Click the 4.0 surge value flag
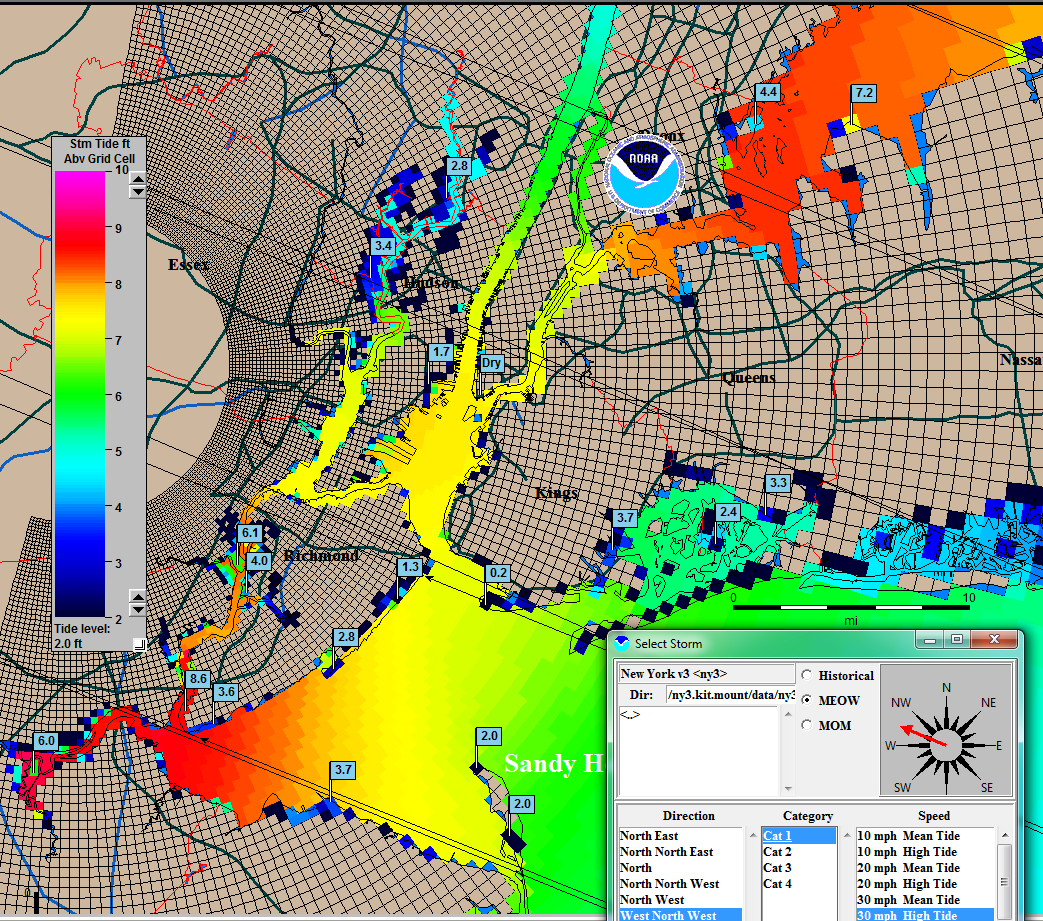Screen dimensions: 1043x921 coord(258,561)
